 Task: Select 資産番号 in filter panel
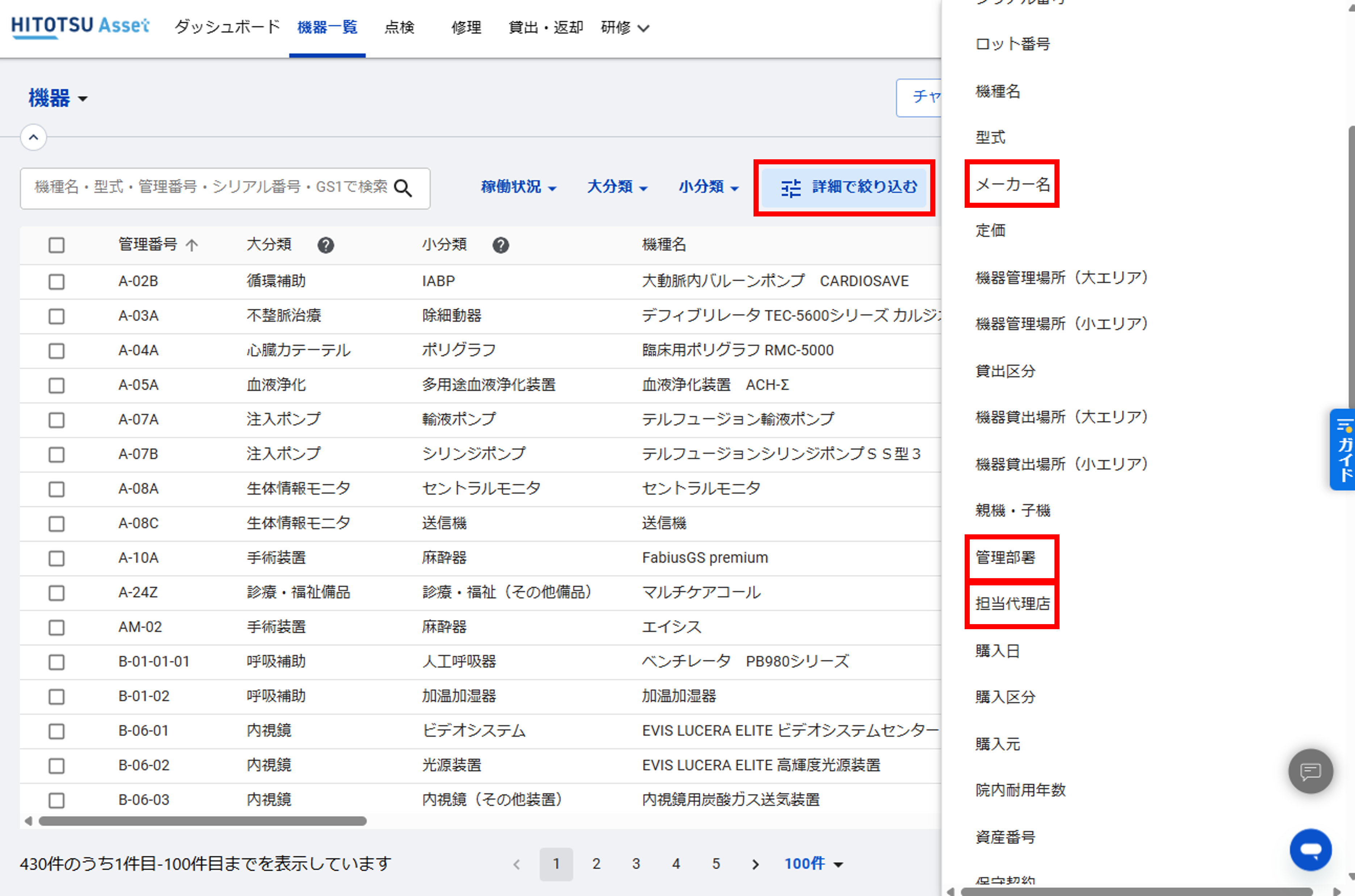pos(1005,837)
